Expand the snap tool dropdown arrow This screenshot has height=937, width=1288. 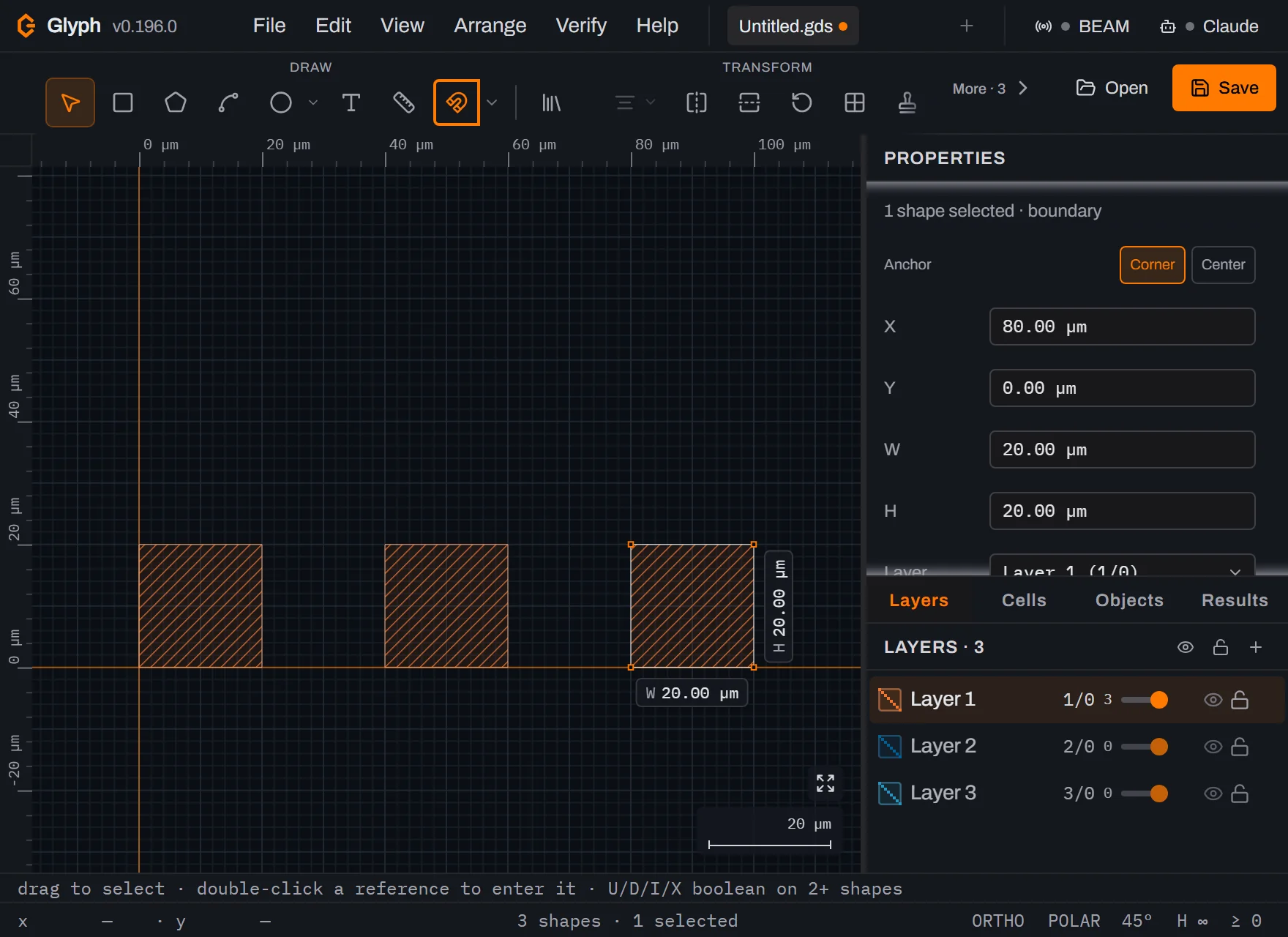tap(492, 102)
